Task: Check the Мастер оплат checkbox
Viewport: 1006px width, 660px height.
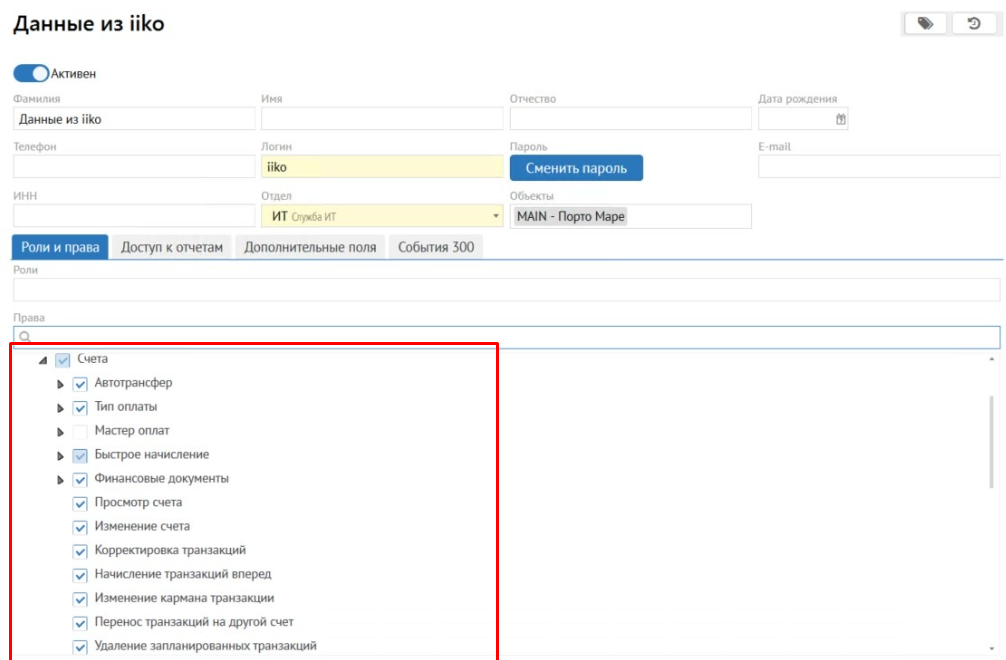Action: 80,431
